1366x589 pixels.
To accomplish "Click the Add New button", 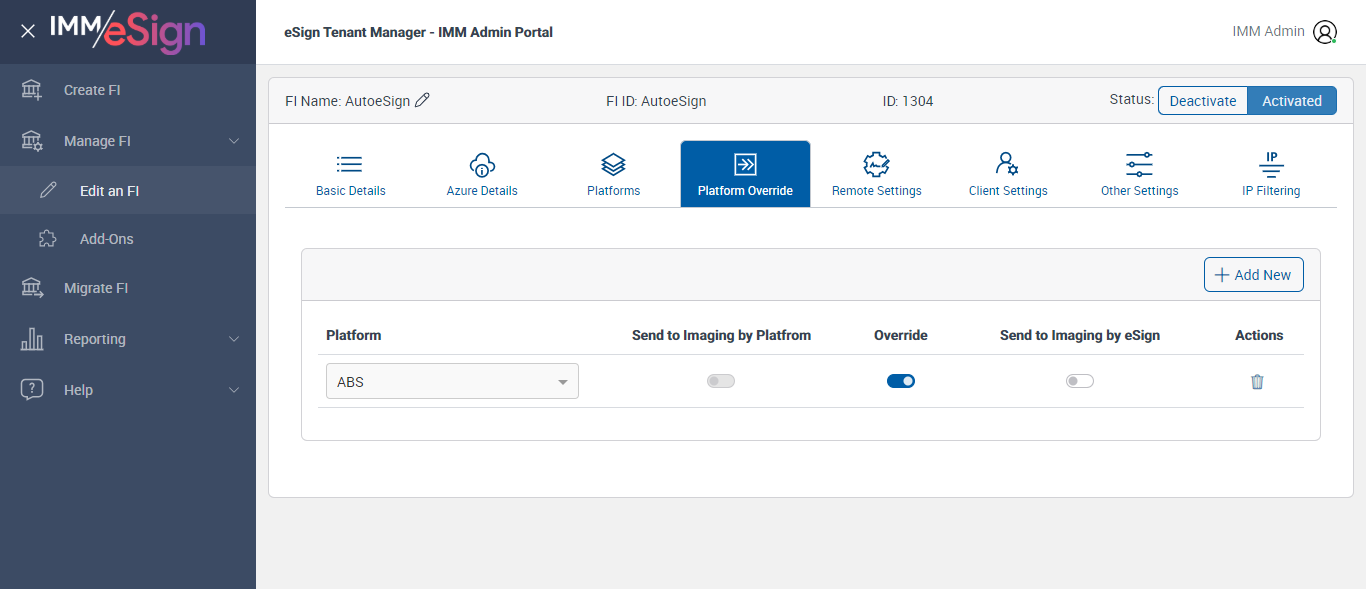I will pos(1253,275).
